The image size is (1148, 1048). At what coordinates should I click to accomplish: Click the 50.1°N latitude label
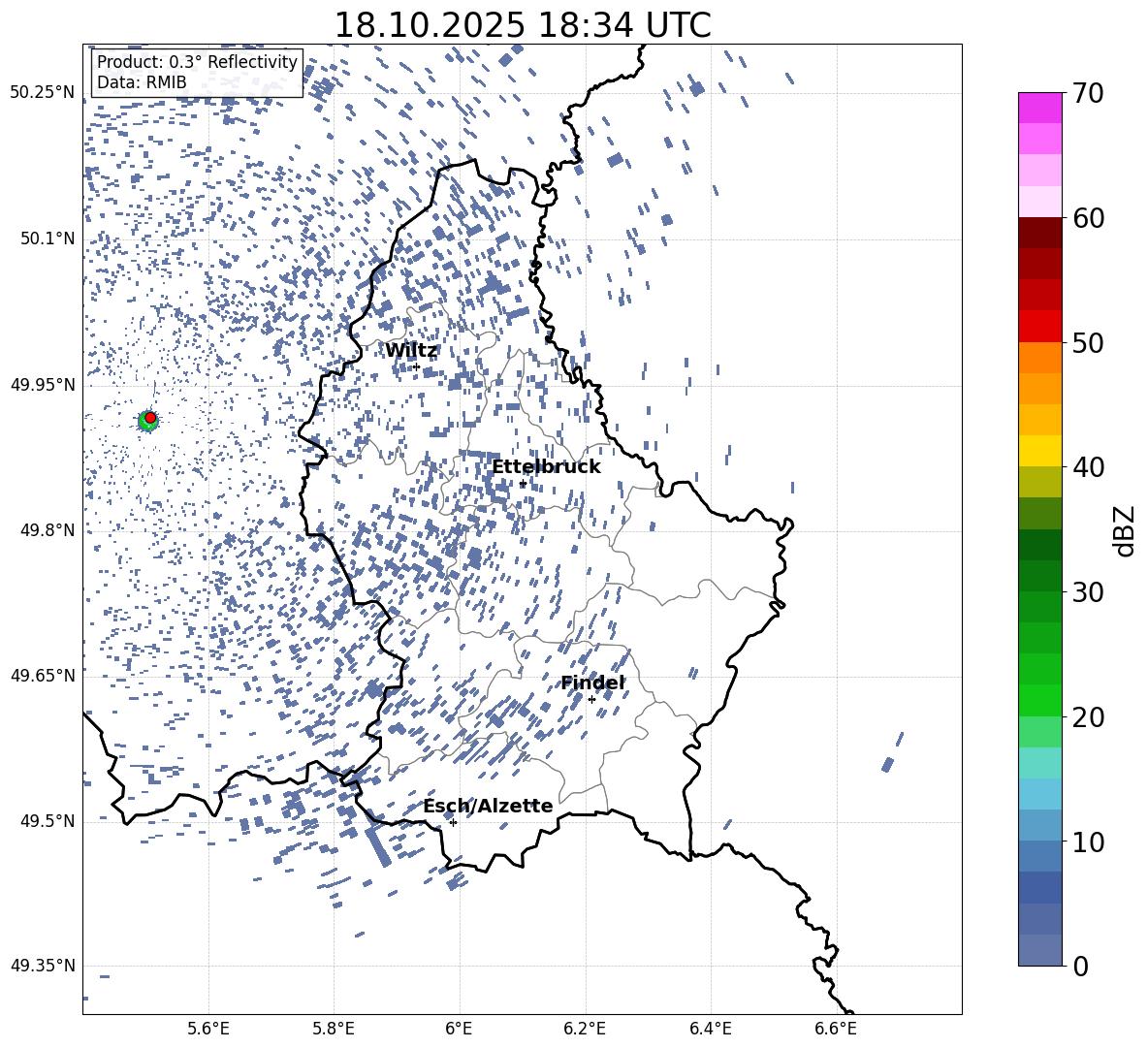coord(47,238)
